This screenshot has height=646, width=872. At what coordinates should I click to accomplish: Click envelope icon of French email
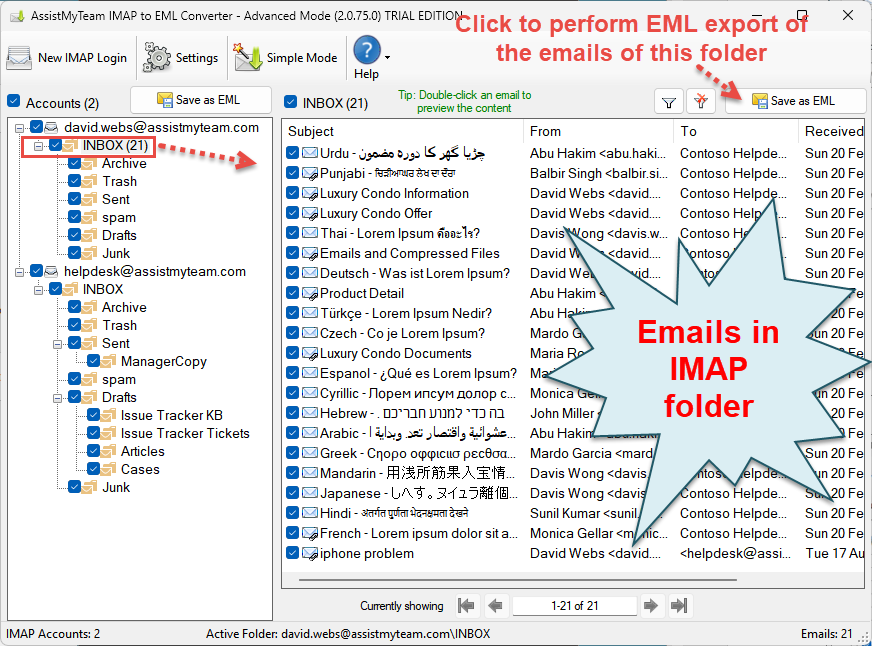tap(310, 534)
